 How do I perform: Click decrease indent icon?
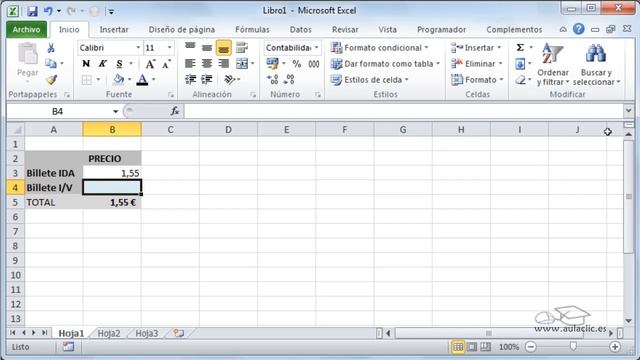190,79
